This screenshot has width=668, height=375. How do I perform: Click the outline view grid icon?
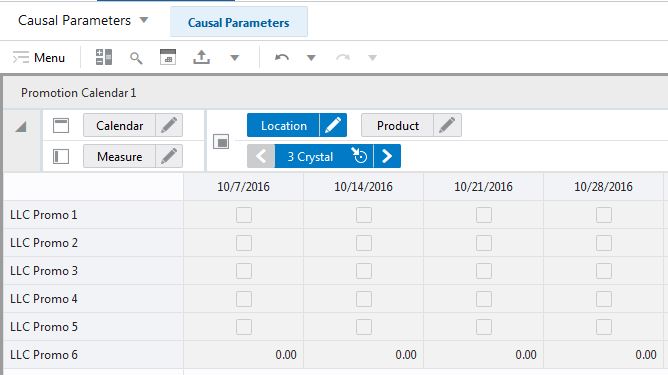click(104, 57)
